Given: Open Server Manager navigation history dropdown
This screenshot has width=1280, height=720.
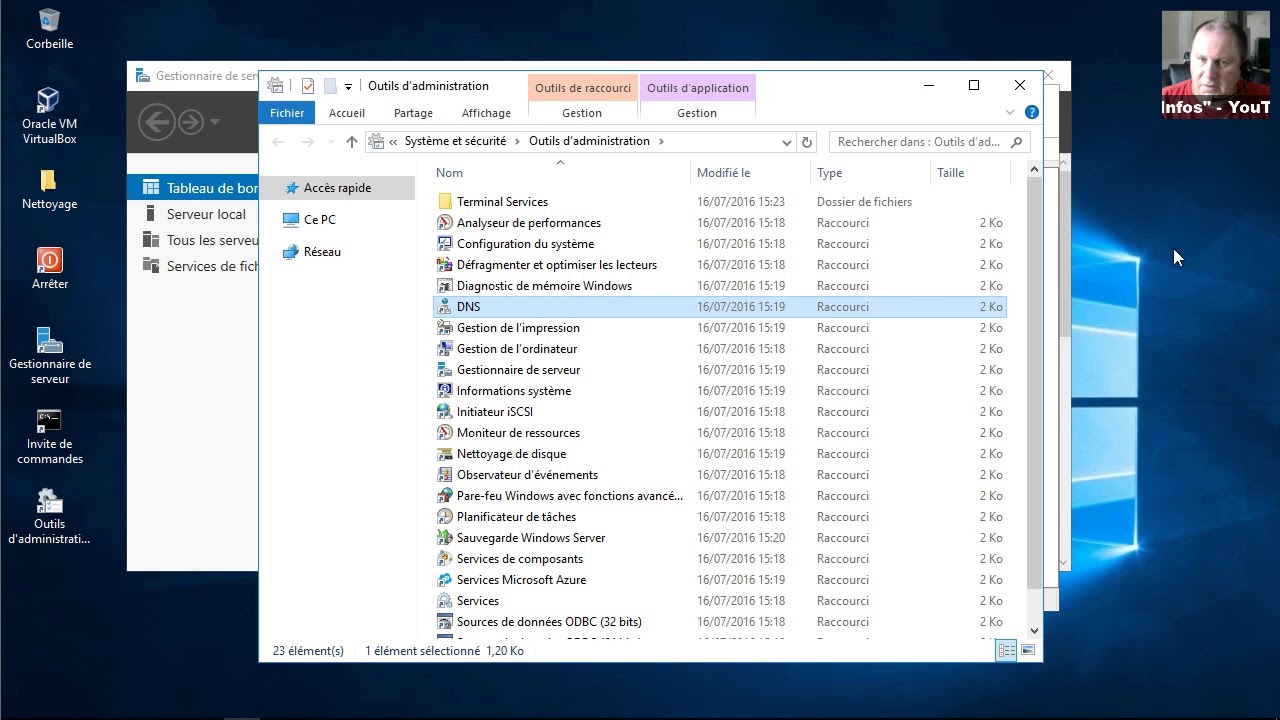Looking at the screenshot, I should click(x=215, y=122).
